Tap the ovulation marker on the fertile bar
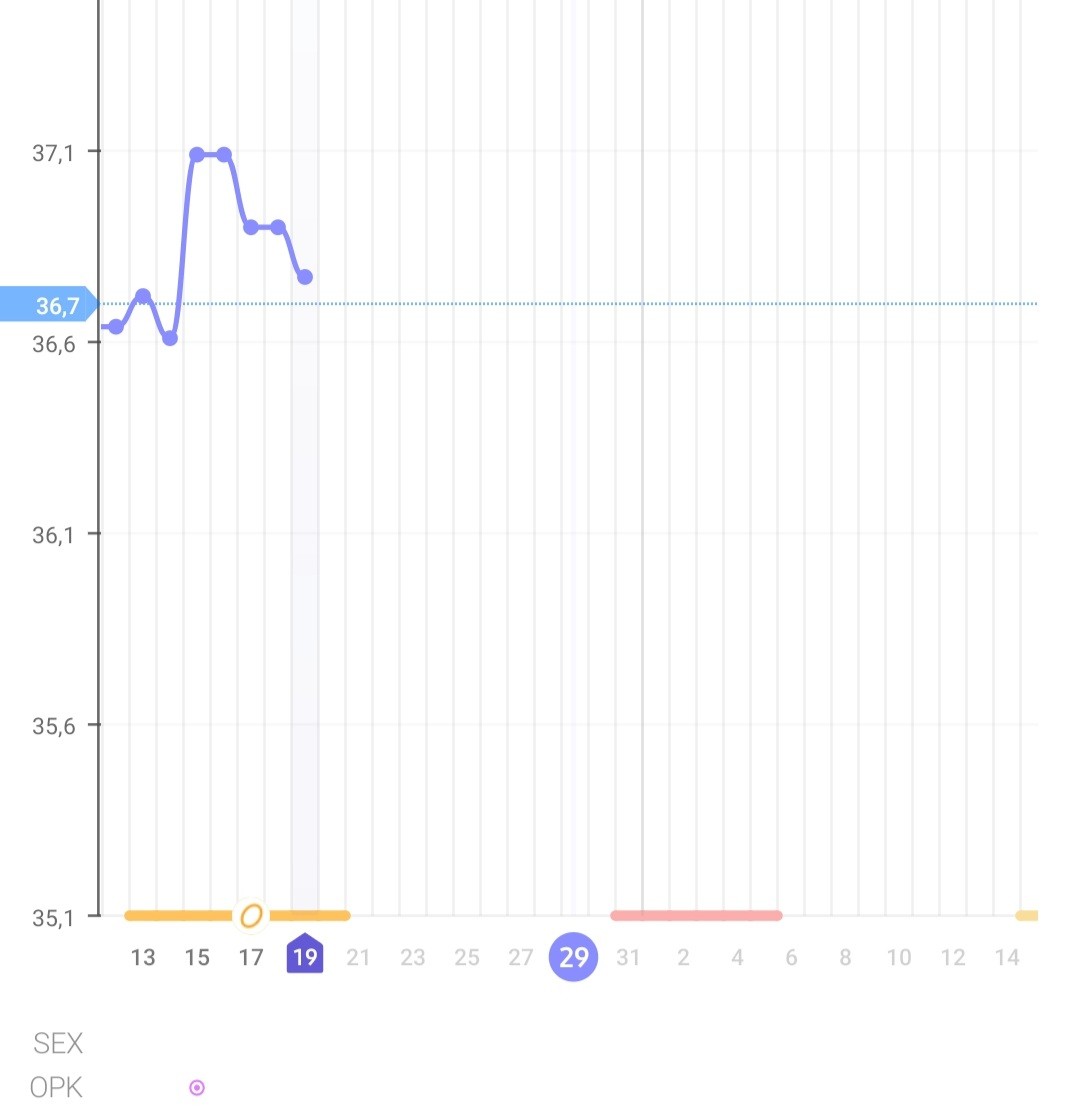 (251, 915)
